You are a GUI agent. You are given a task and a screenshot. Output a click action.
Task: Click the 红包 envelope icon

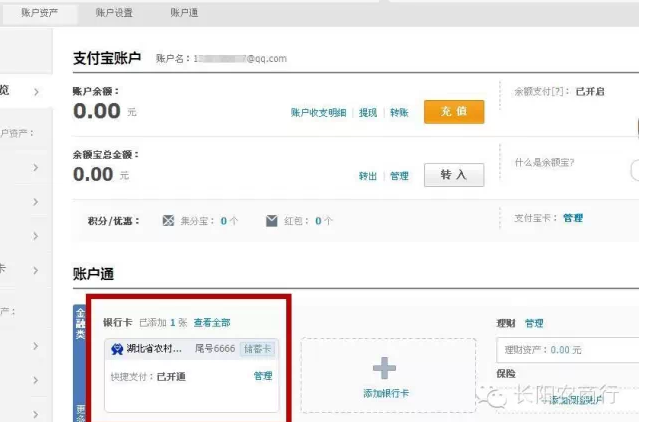272,221
